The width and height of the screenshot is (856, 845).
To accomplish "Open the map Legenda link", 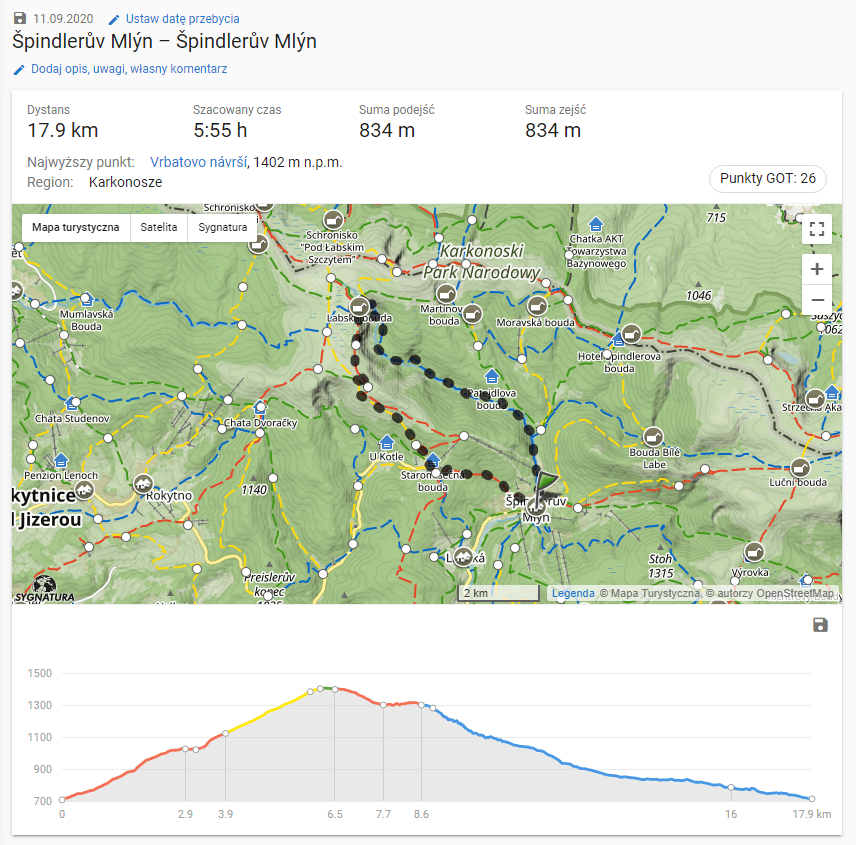I will point(573,593).
